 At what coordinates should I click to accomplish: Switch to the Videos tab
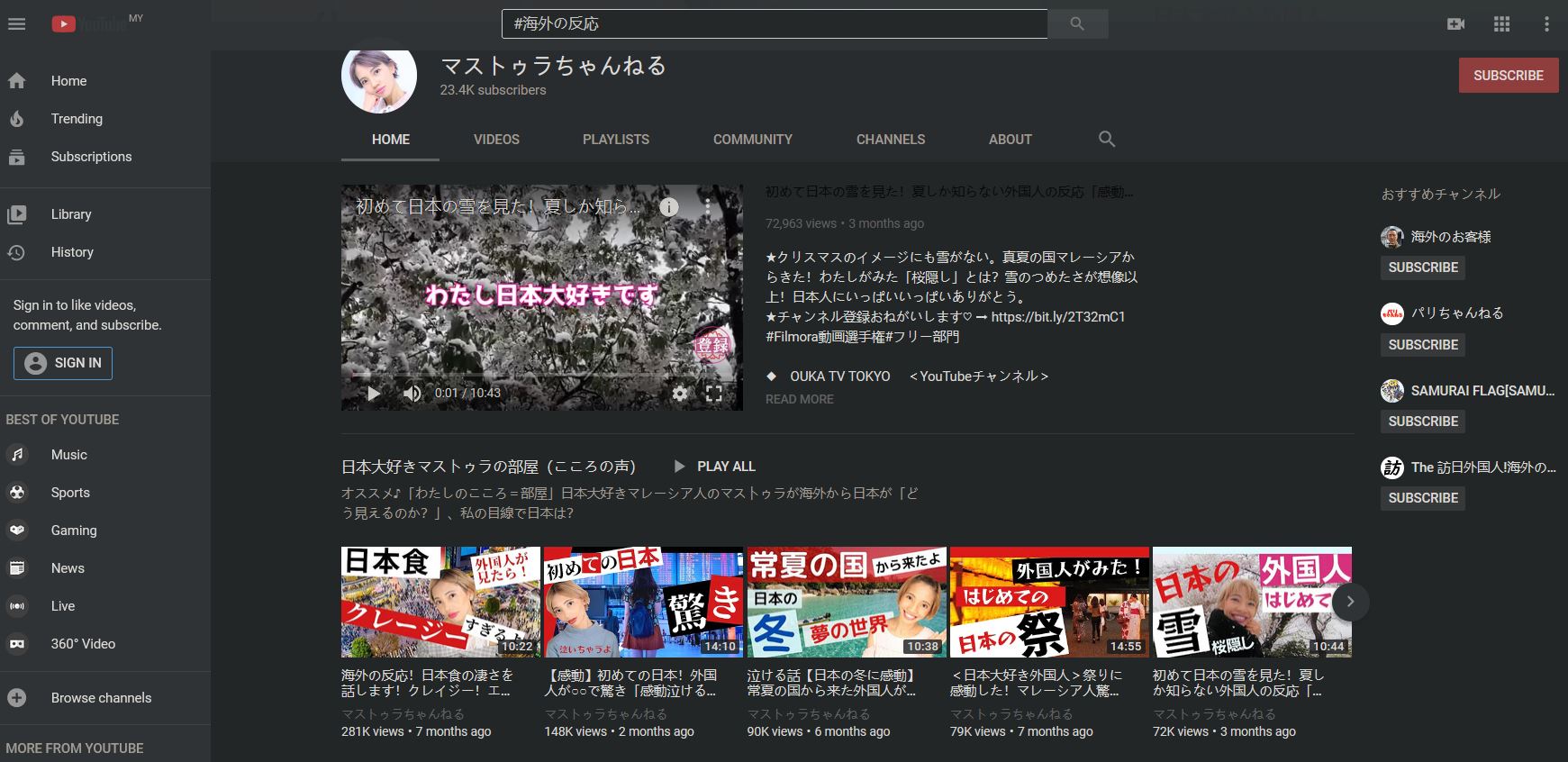pyautogui.click(x=496, y=140)
